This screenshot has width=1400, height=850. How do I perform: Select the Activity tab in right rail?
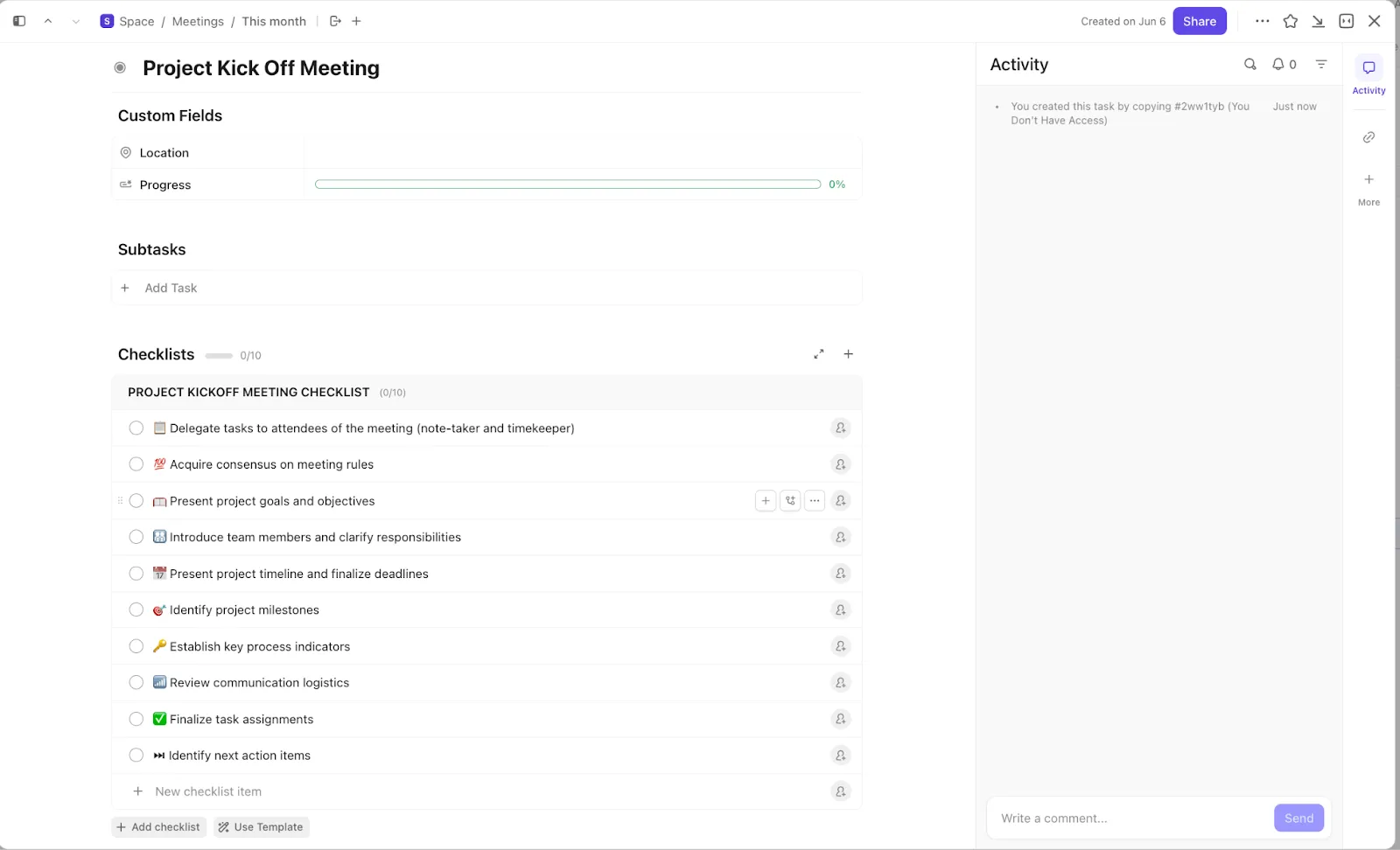(x=1368, y=75)
